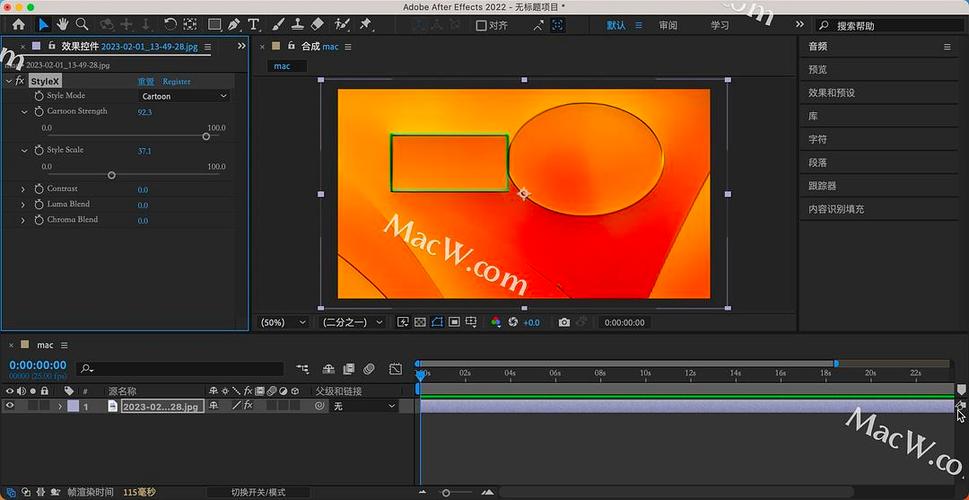Click the reset exposure icon
This screenshot has height=500, width=969.
[513, 323]
